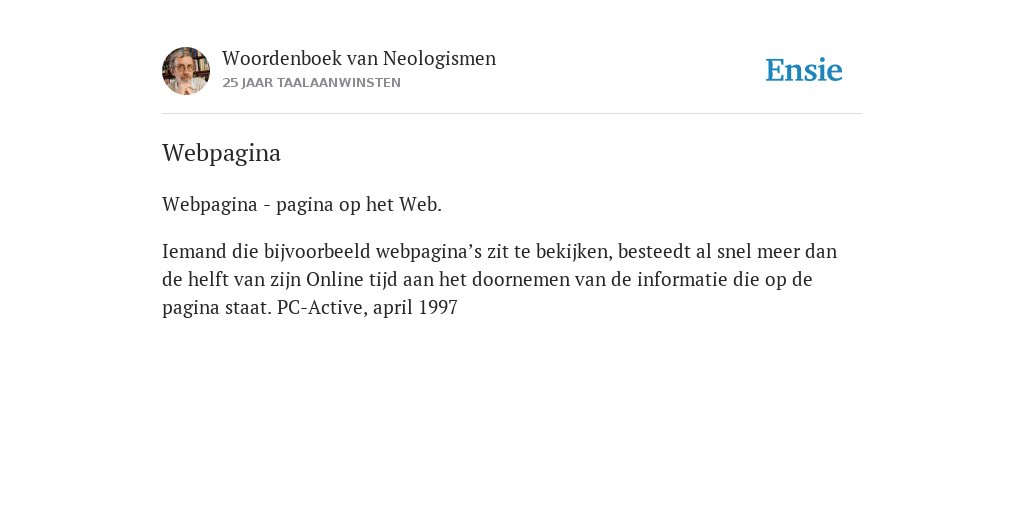The image size is (1024, 512).
Task: Click the 25 JAAR TAALAANWINSTEN subtitle
Action: coord(312,83)
